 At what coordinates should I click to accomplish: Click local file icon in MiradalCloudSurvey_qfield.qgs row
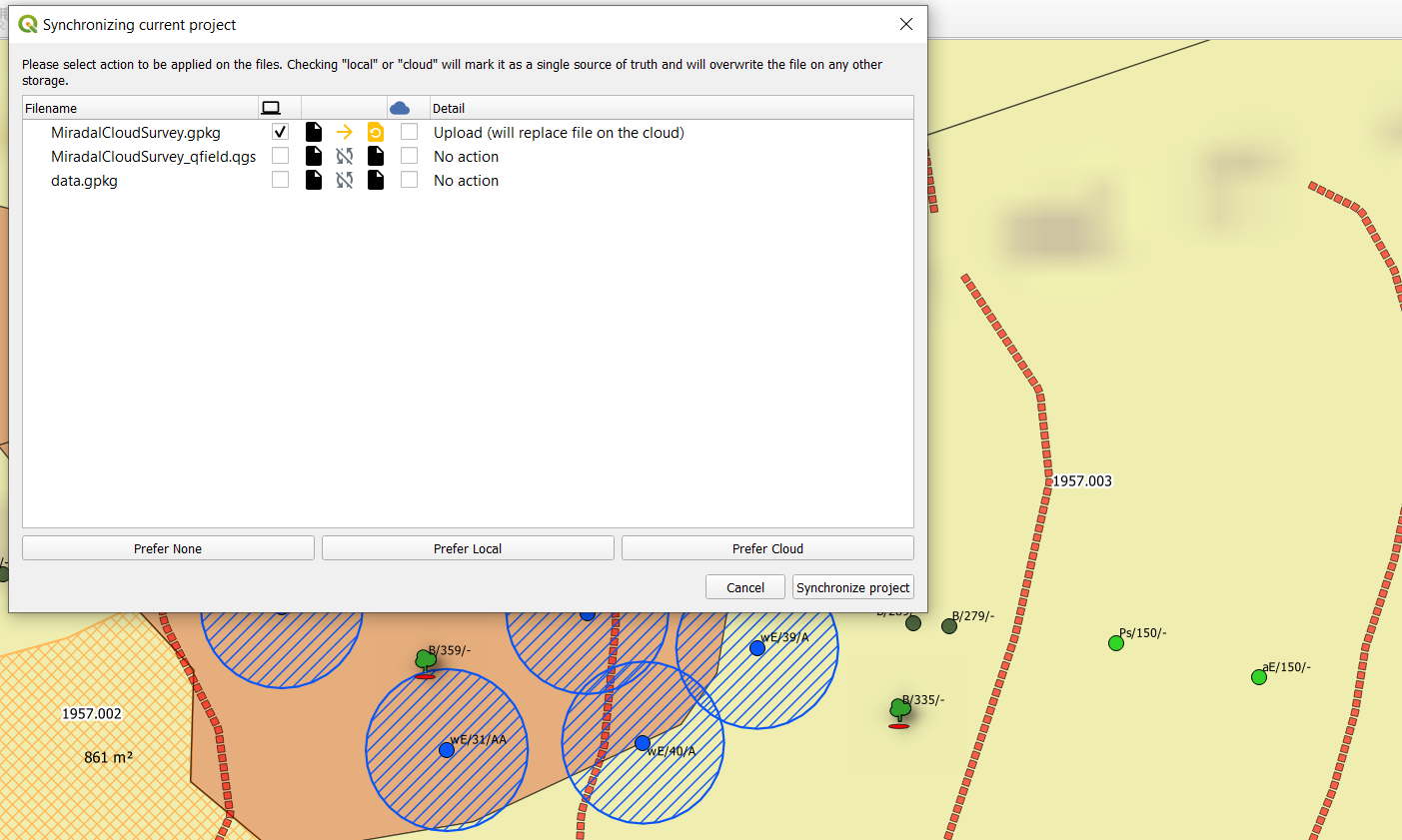[314, 156]
